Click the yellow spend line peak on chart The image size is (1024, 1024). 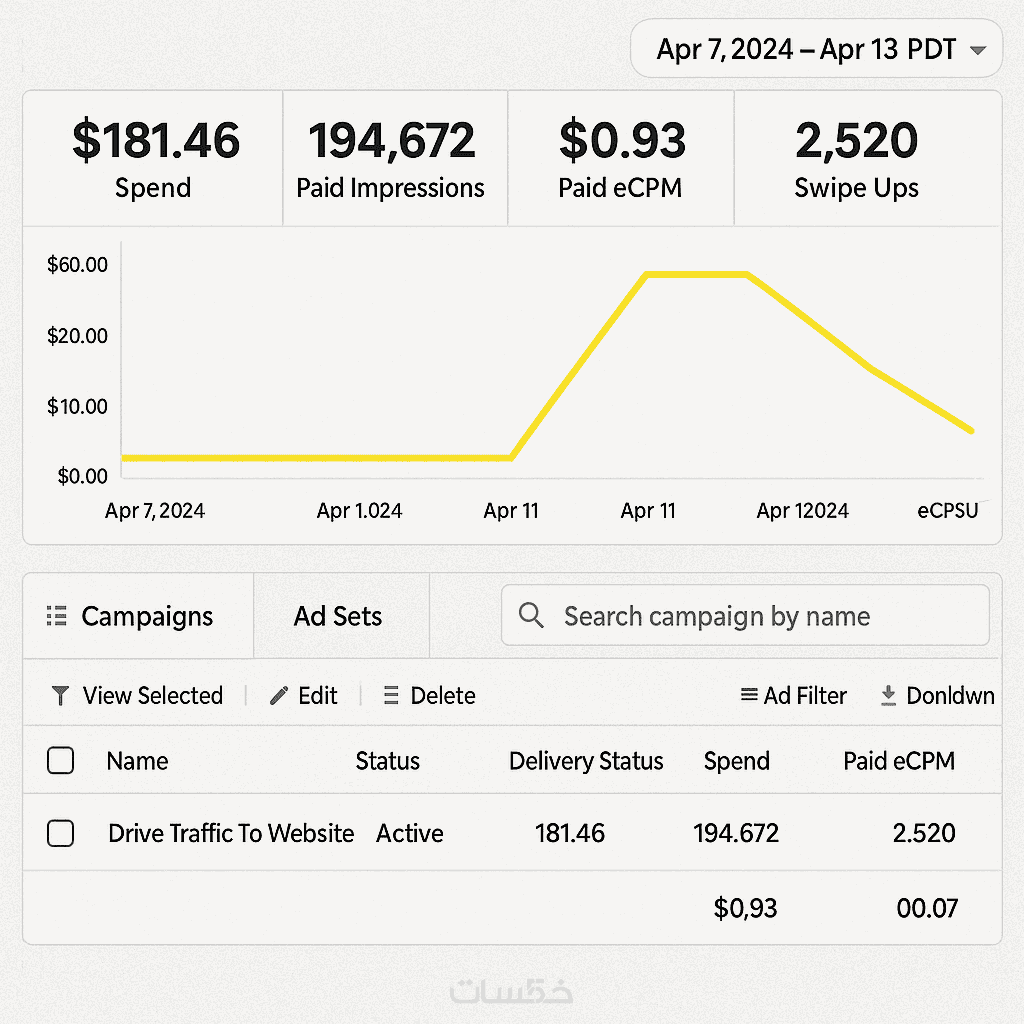pyautogui.click(x=697, y=273)
